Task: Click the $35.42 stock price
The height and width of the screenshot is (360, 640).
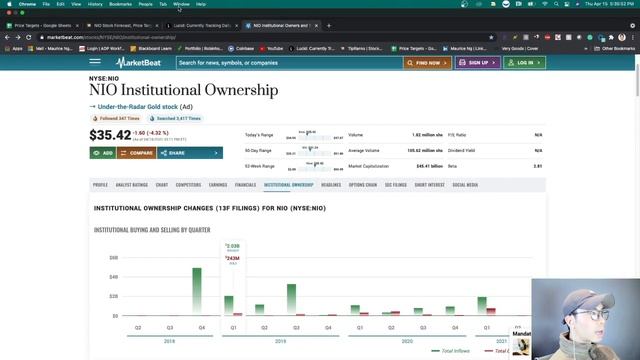Action: [110, 135]
